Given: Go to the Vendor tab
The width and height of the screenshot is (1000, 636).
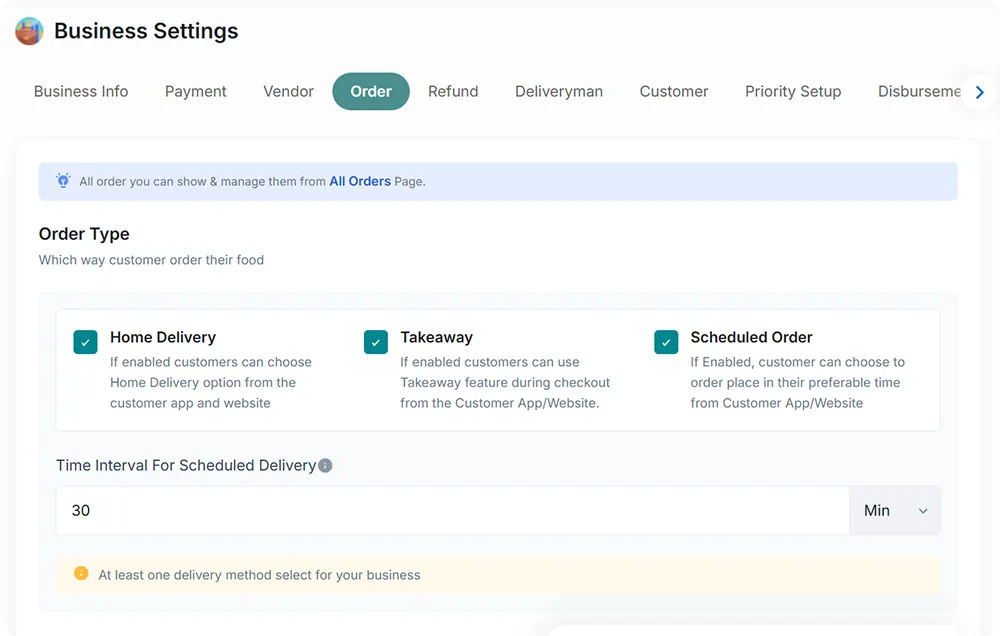Looking at the screenshot, I should coord(288,91).
